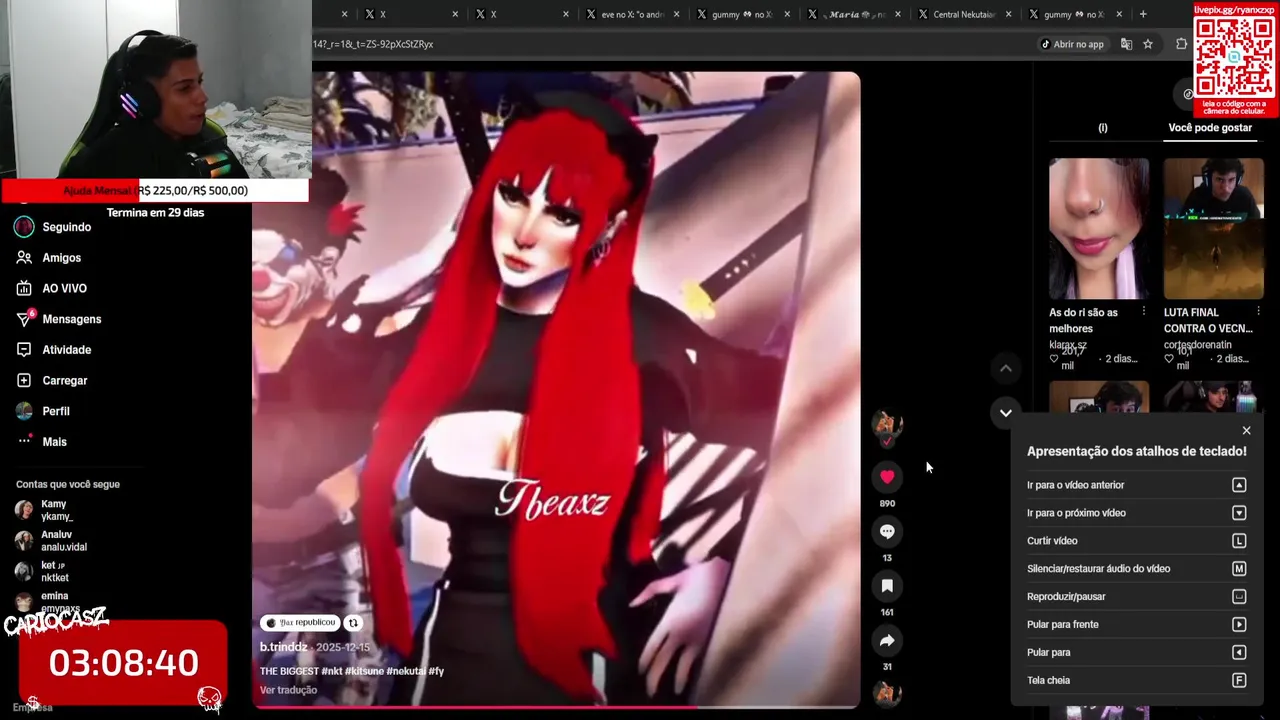Close the Central Nekutaiar browser tab
Screen dimensions: 1280x720
pos(1008,14)
